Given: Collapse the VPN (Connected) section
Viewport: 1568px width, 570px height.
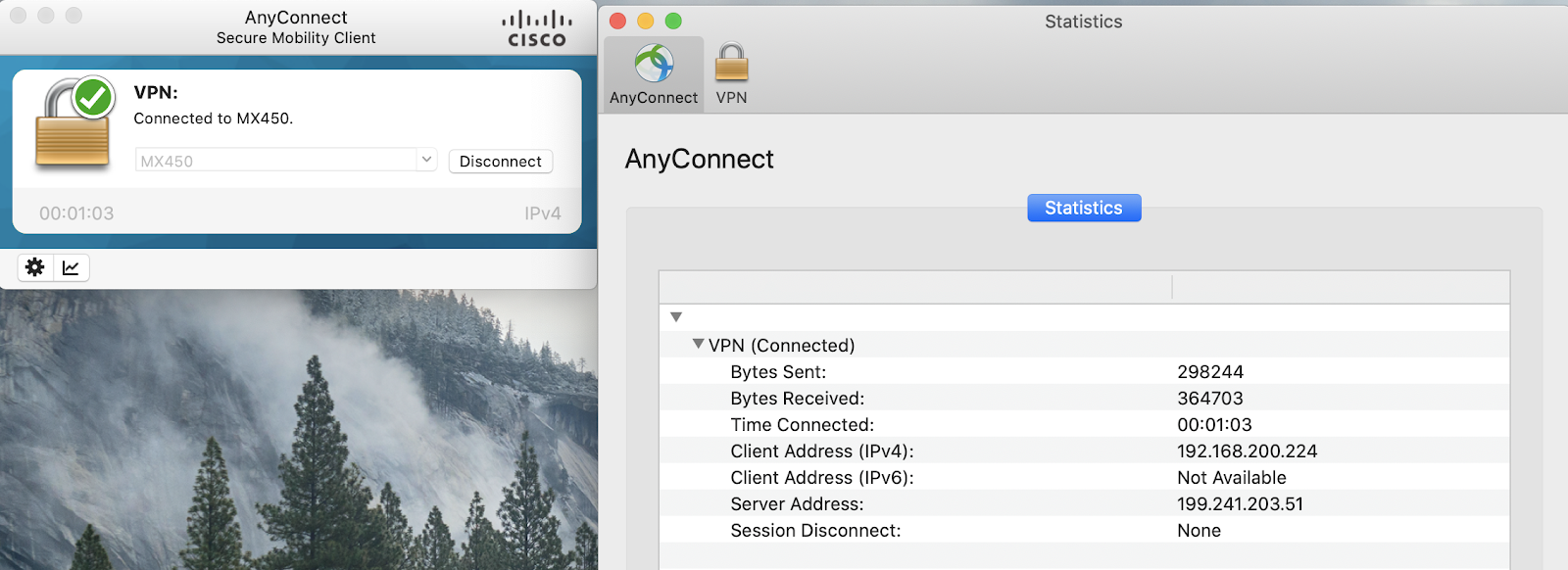Looking at the screenshot, I should coord(698,344).
